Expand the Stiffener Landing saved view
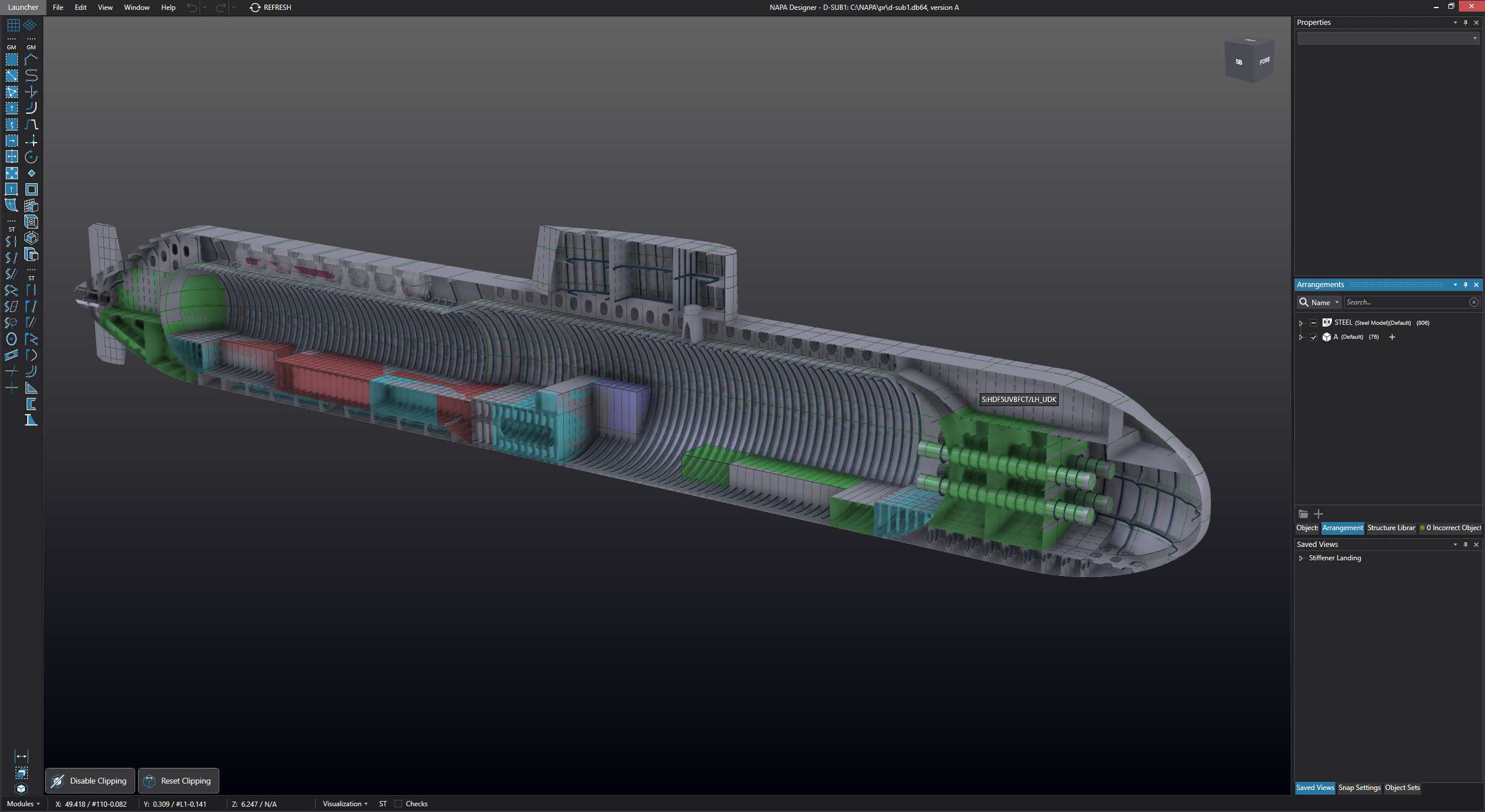1485x812 pixels. tap(1301, 558)
